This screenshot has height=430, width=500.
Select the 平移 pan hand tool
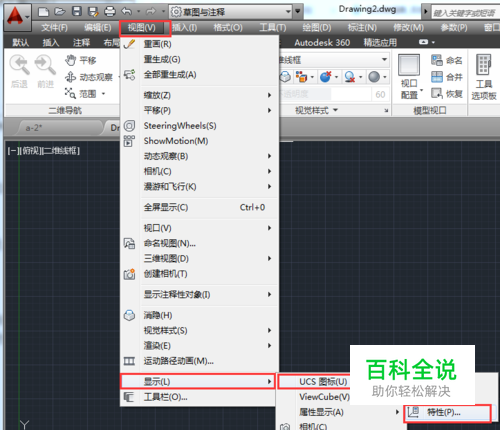(80, 60)
